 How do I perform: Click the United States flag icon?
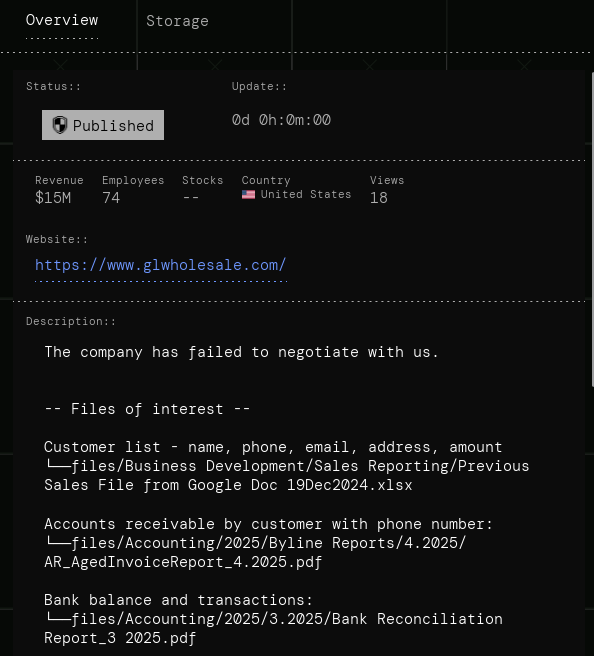(x=248, y=195)
